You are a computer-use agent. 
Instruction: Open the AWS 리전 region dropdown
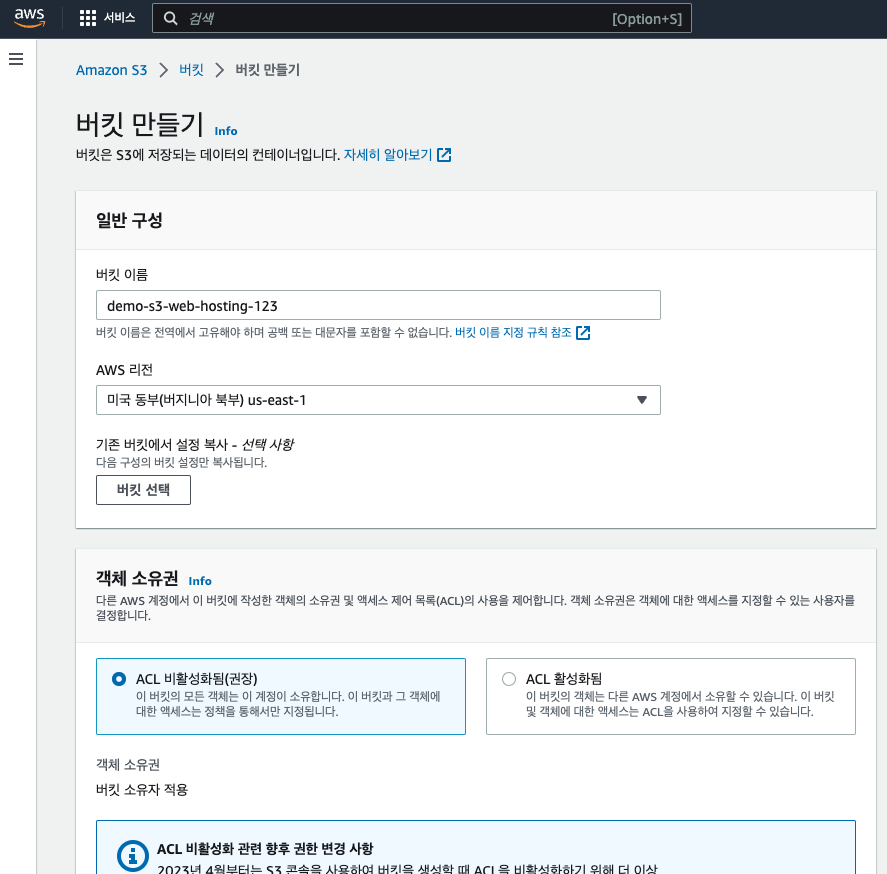378,400
